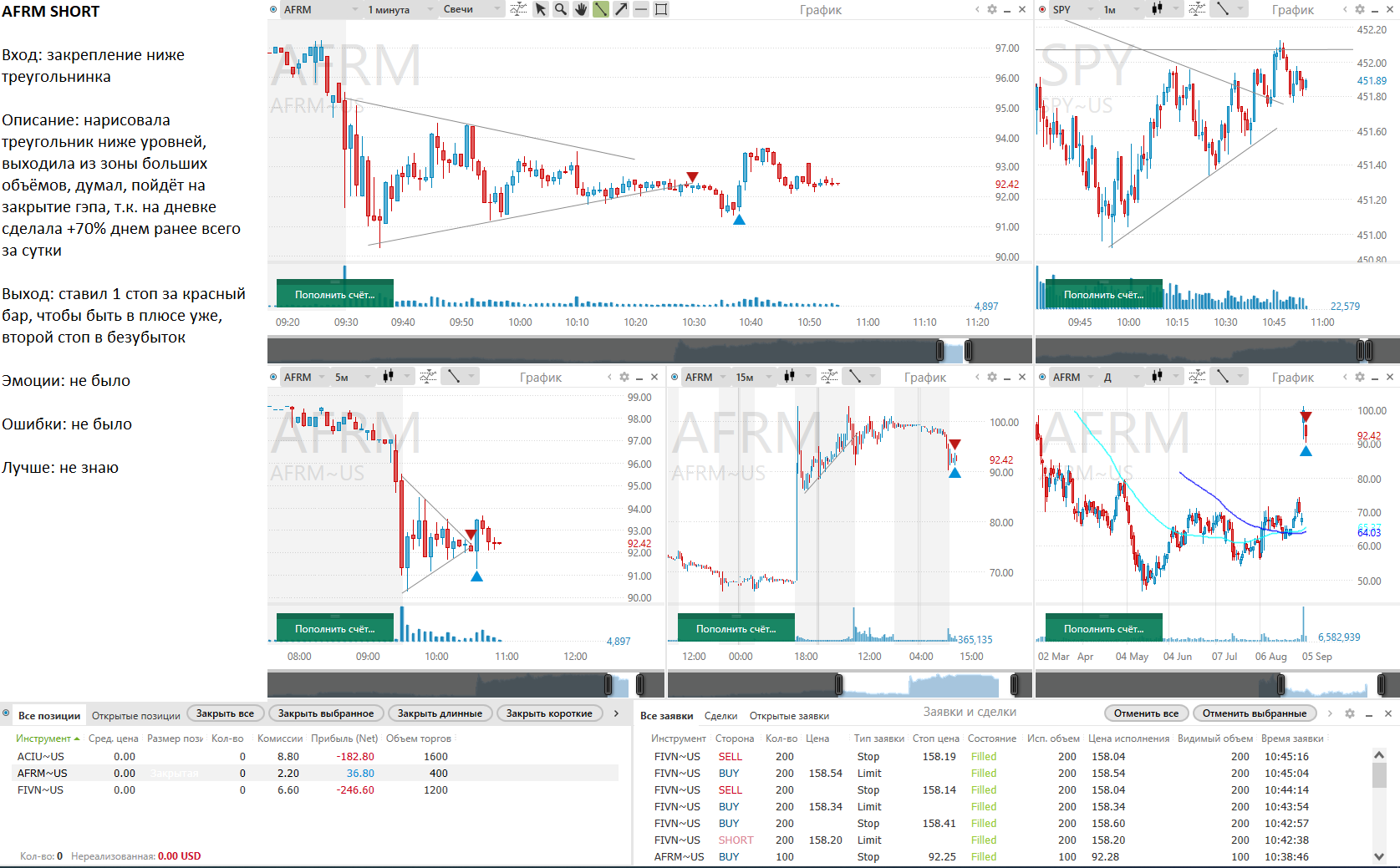The width and height of the screenshot is (1400, 868).
Task: Open SPY symbol dropdown
Action: (1073, 9)
